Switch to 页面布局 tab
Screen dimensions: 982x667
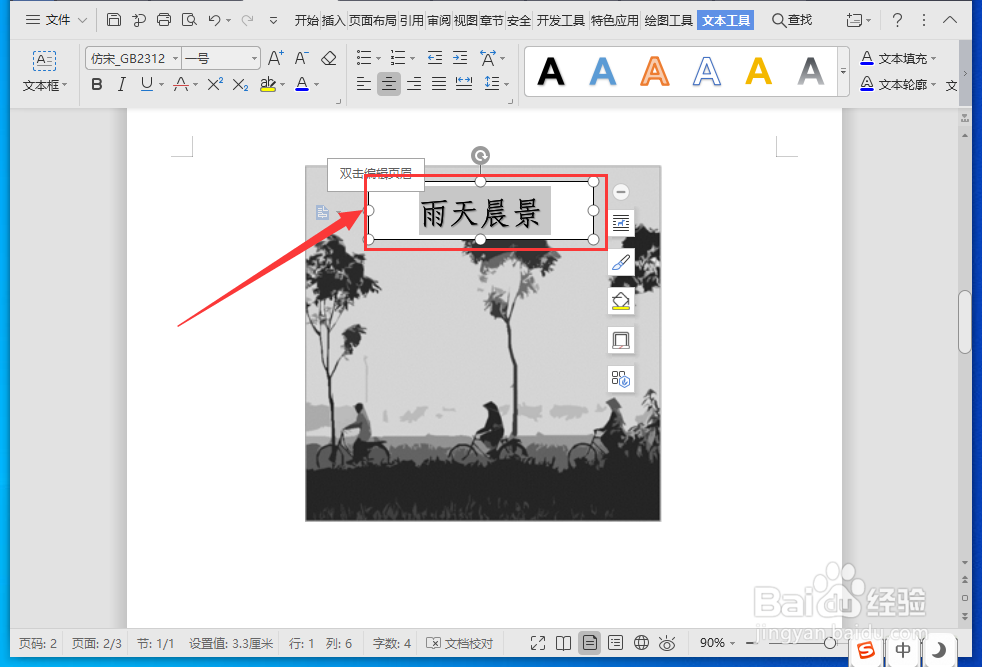[x=372, y=21]
